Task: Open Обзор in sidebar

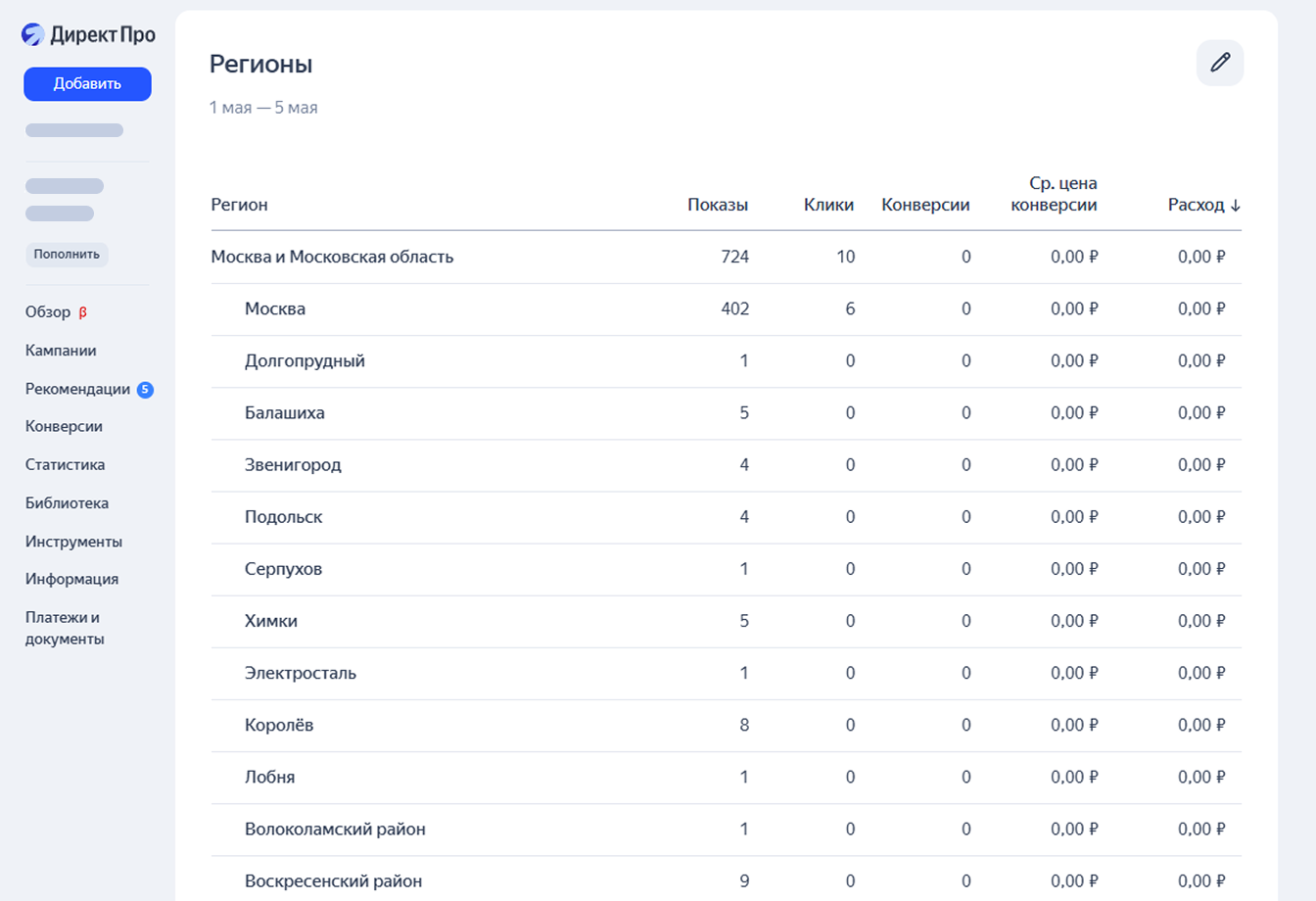Action: pyautogui.click(x=48, y=312)
